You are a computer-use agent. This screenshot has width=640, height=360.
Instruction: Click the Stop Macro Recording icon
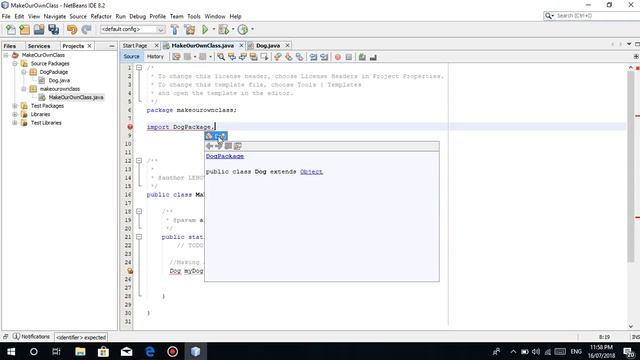[349, 57]
